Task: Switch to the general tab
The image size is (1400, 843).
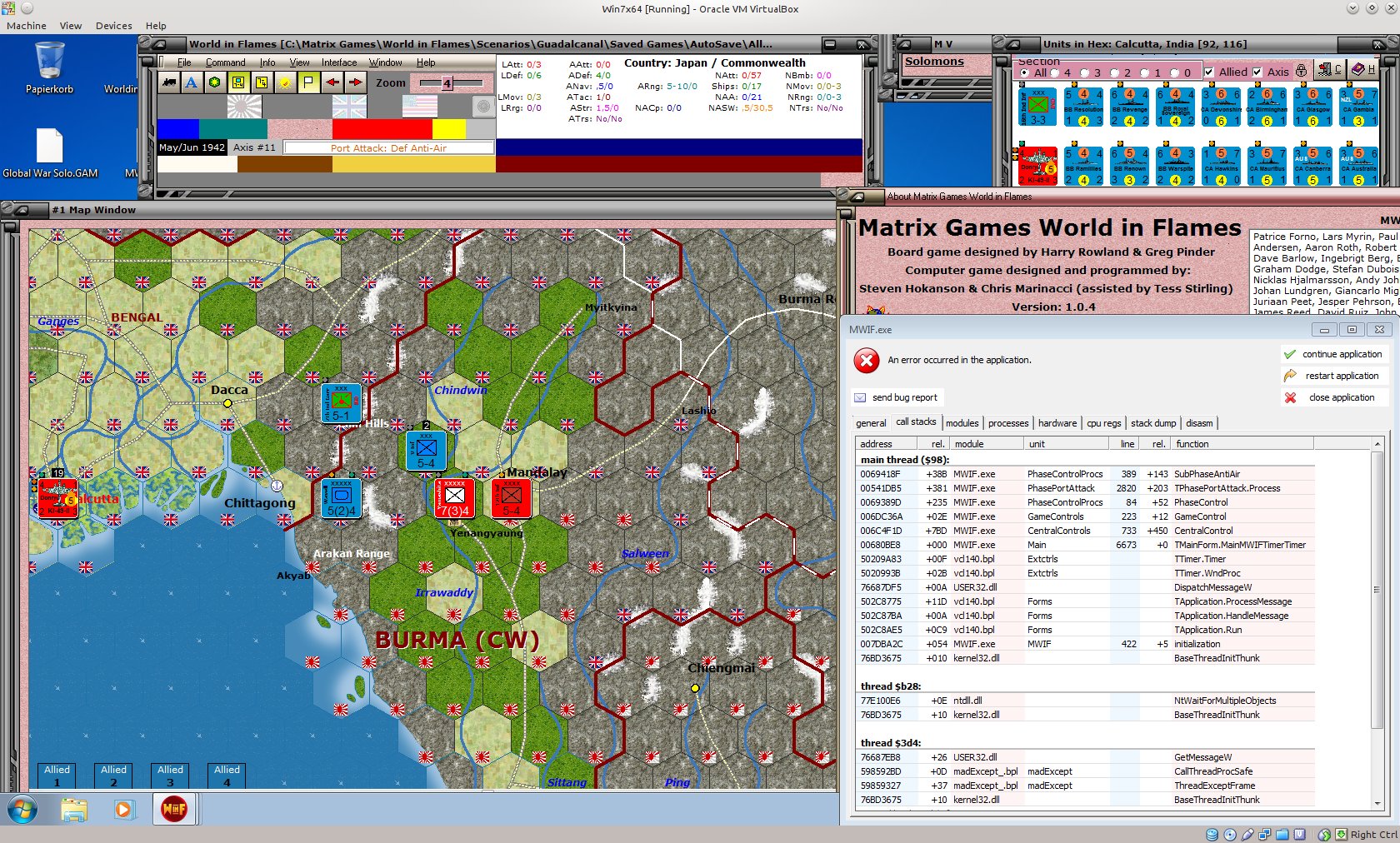Action: pyautogui.click(x=871, y=423)
